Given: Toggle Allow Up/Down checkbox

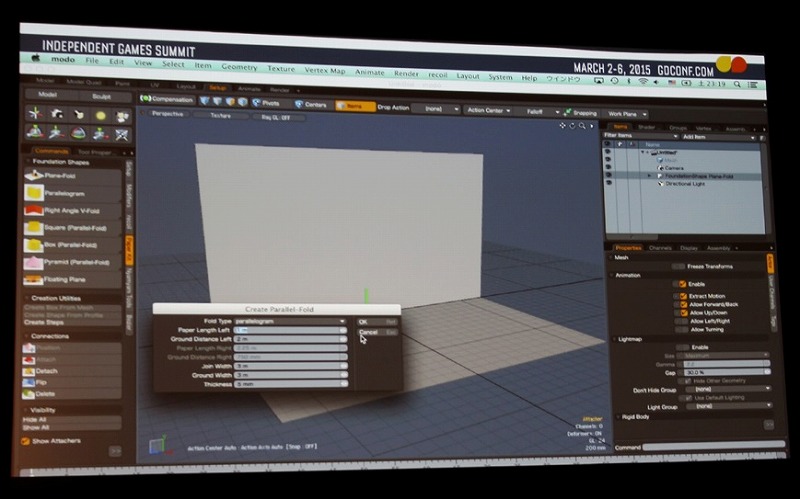Looking at the screenshot, I should [x=683, y=313].
